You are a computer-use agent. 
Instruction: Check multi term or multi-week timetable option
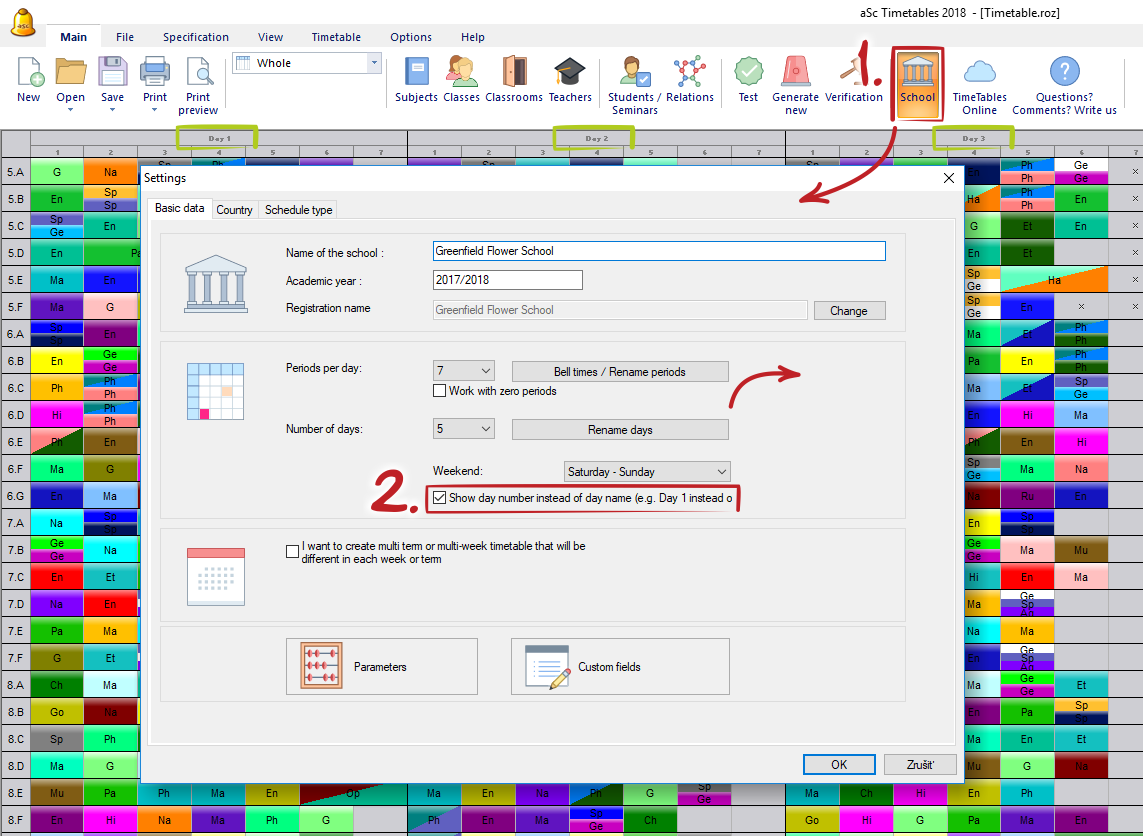(292, 551)
